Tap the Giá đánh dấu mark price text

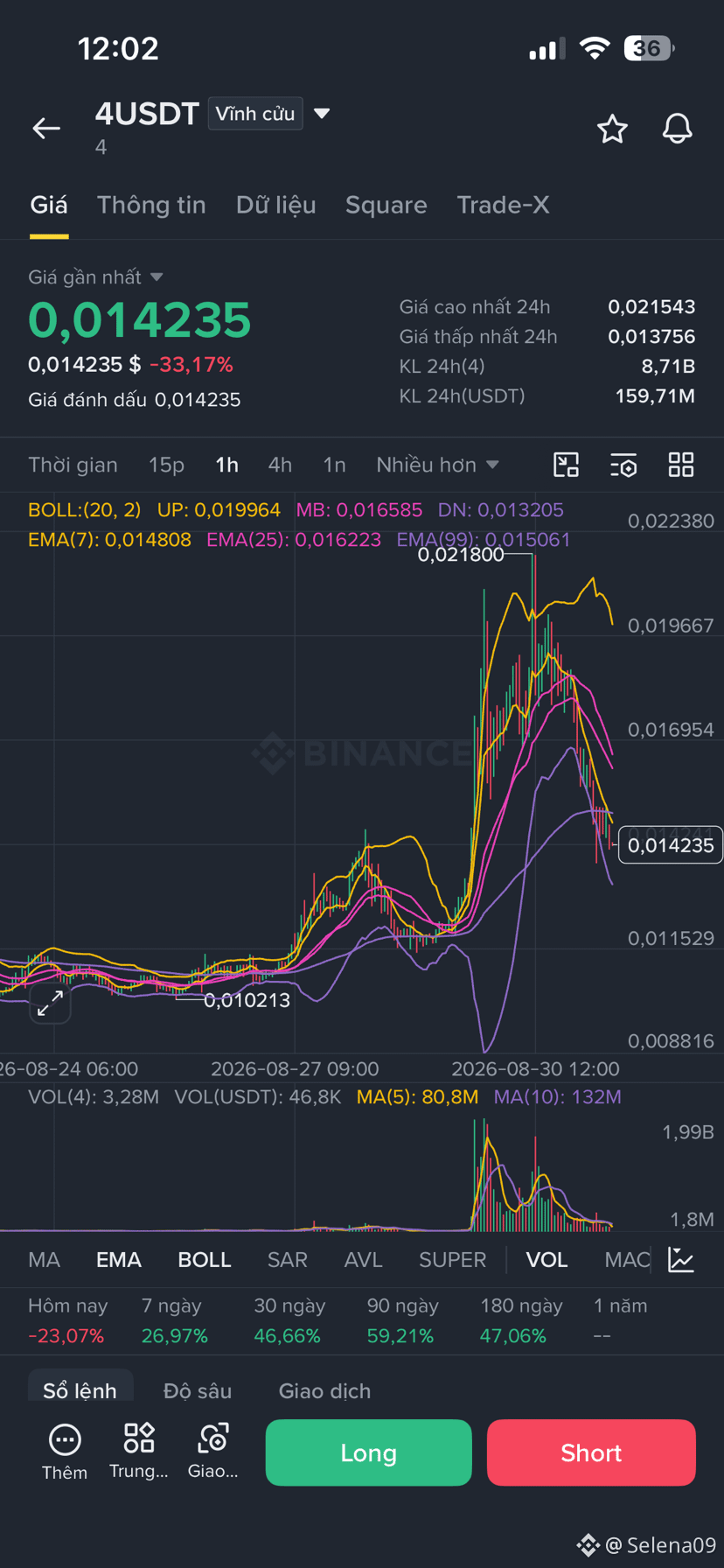[x=134, y=400]
